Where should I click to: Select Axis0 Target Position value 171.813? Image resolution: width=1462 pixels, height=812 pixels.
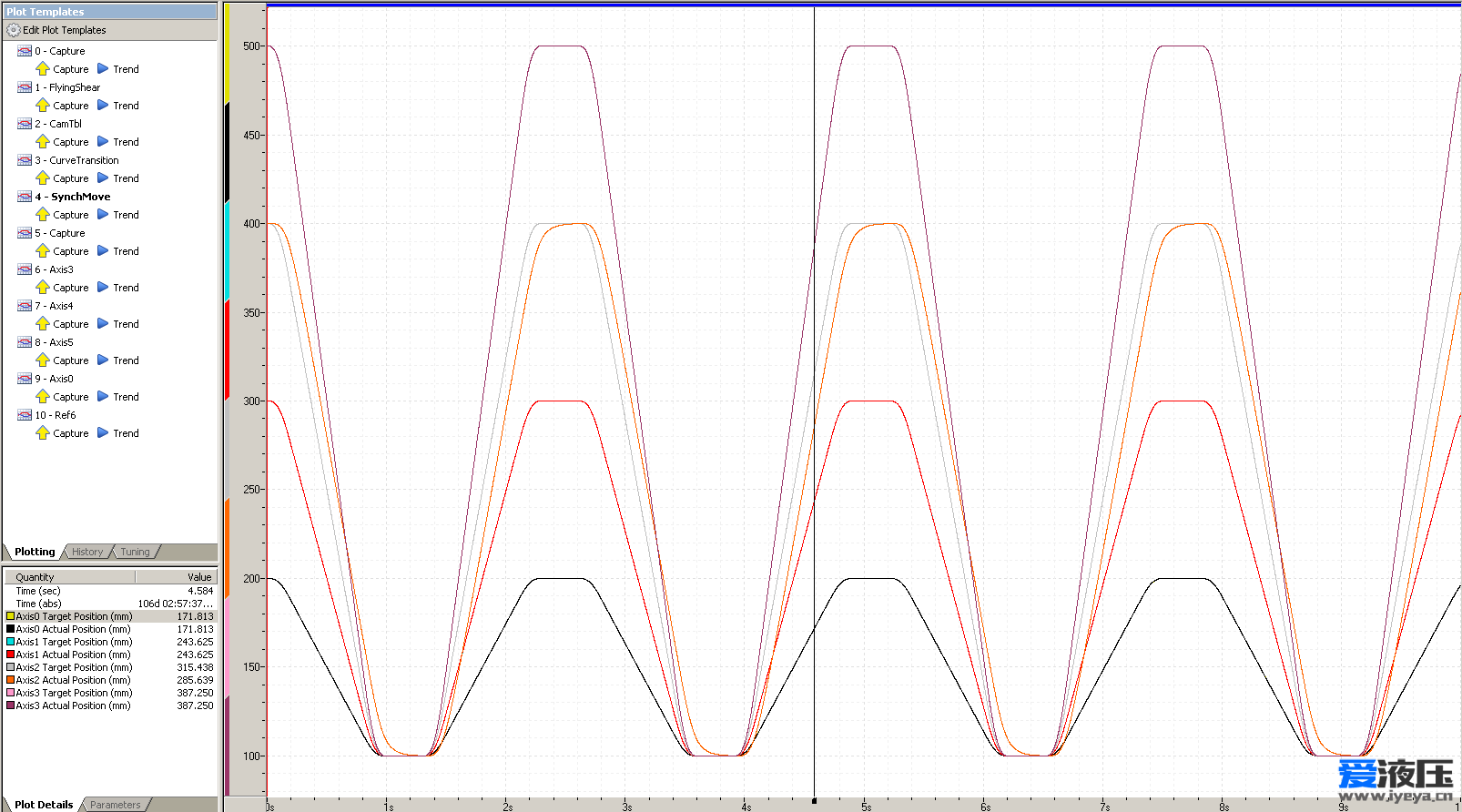(x=195, y=616)
